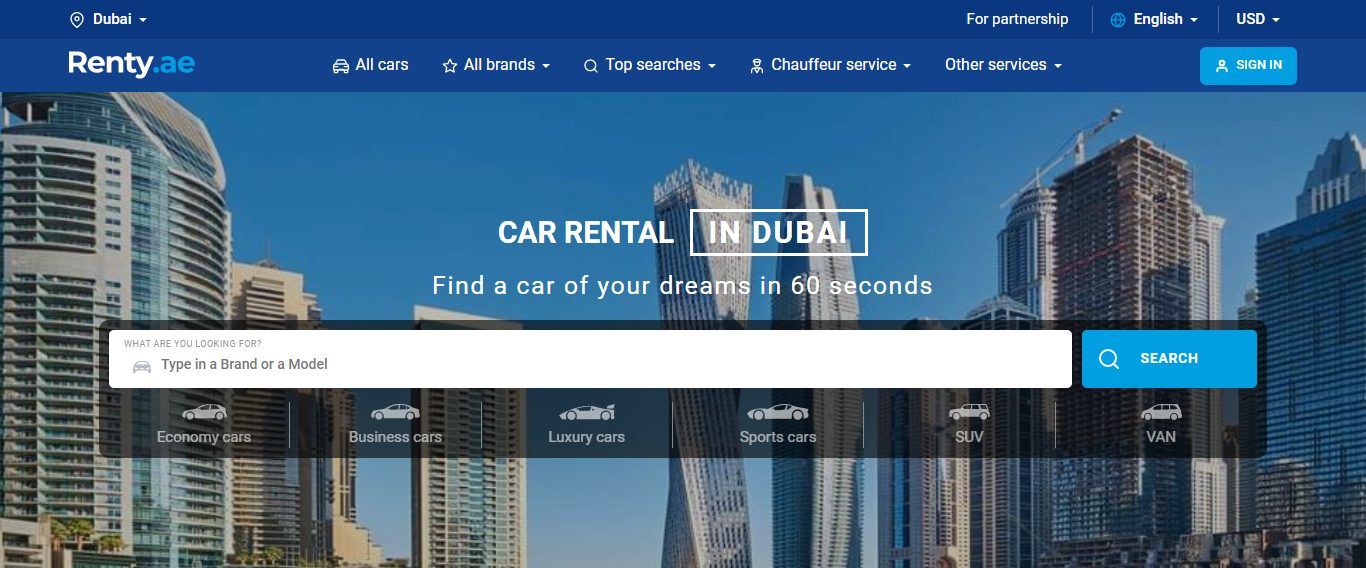The width and height of the screenshot is (1366, 568).
Task: Select the SUV vehicle icon
Action: pyautogui.click(x=969, y=412)
